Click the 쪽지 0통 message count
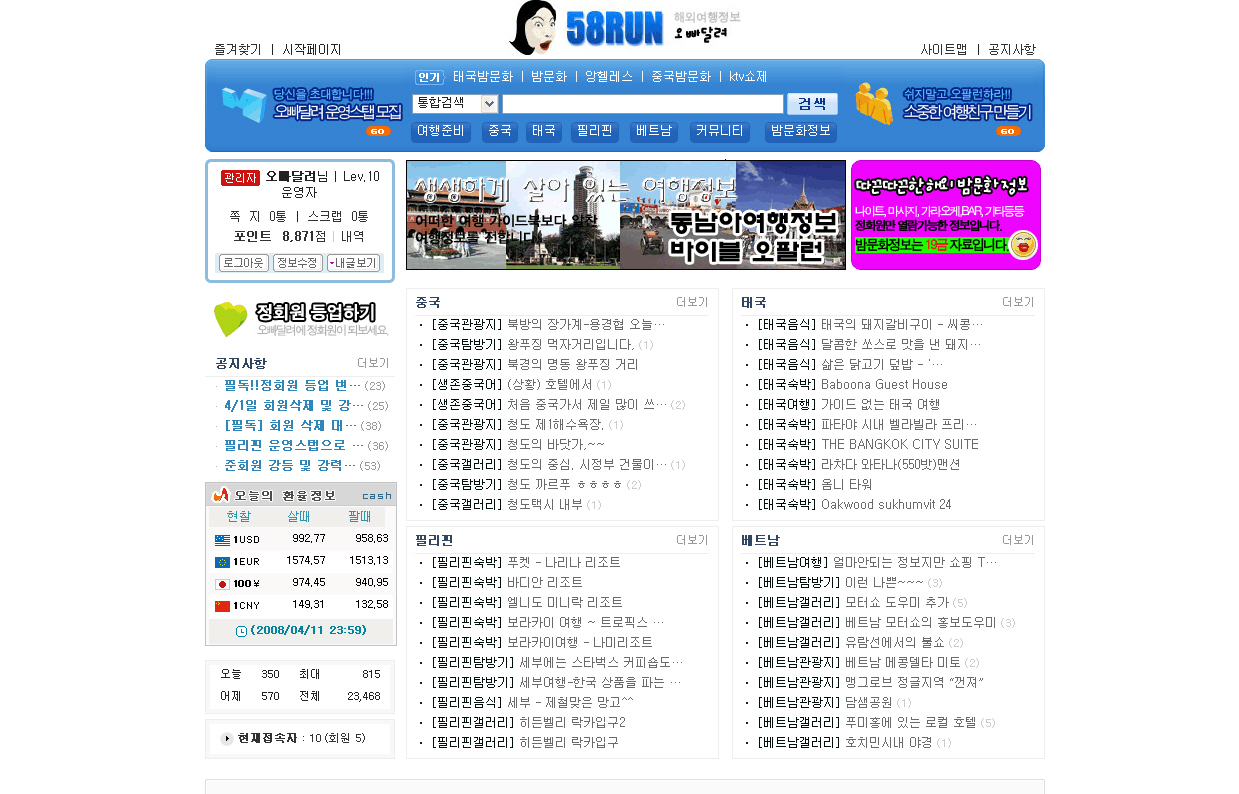Image resolution: width=1239 pixels, height=794 pixels. [x=258, y=217]
